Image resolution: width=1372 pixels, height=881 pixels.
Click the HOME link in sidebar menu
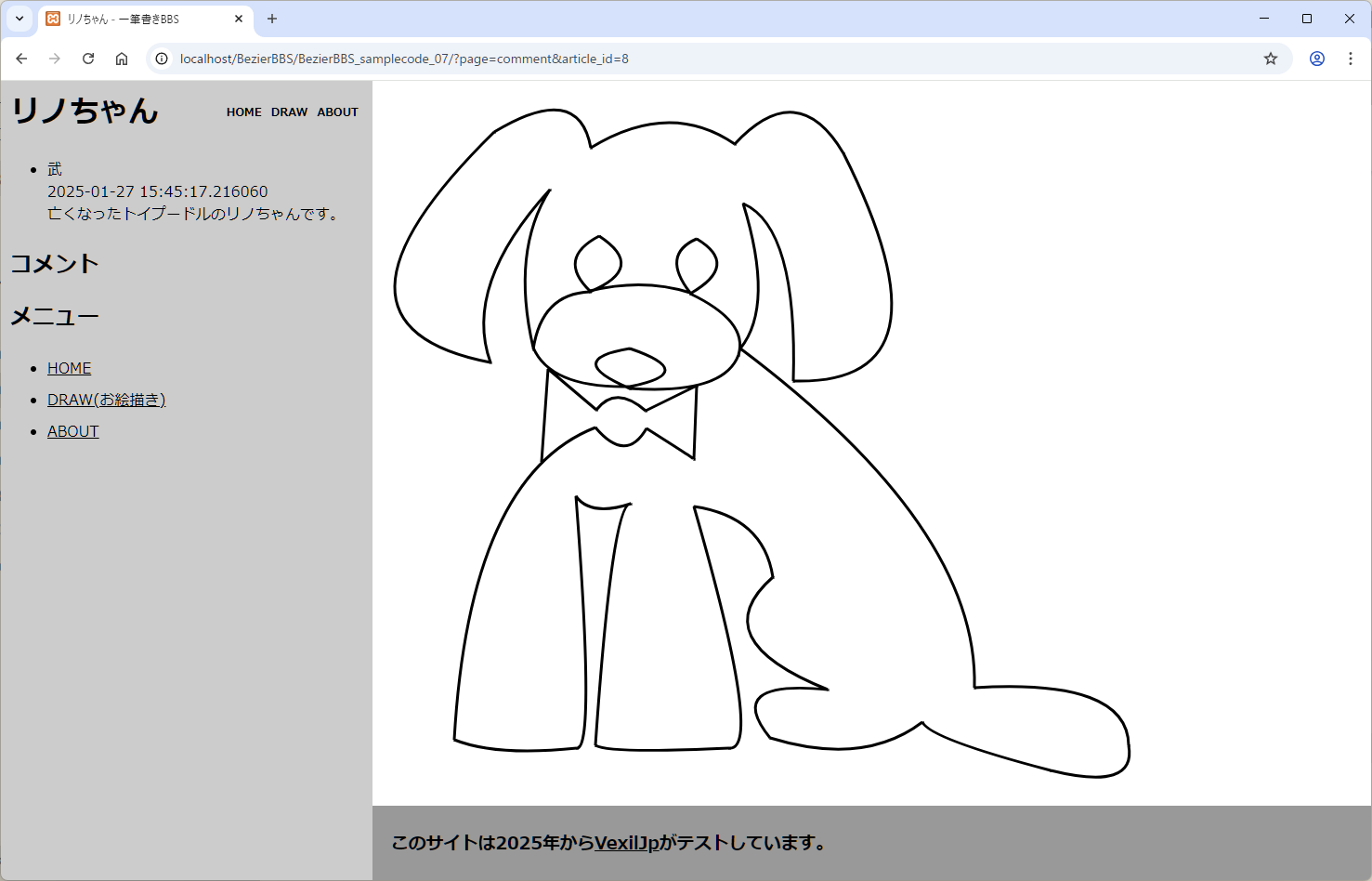pyautogui.click(x=70, y=368)
